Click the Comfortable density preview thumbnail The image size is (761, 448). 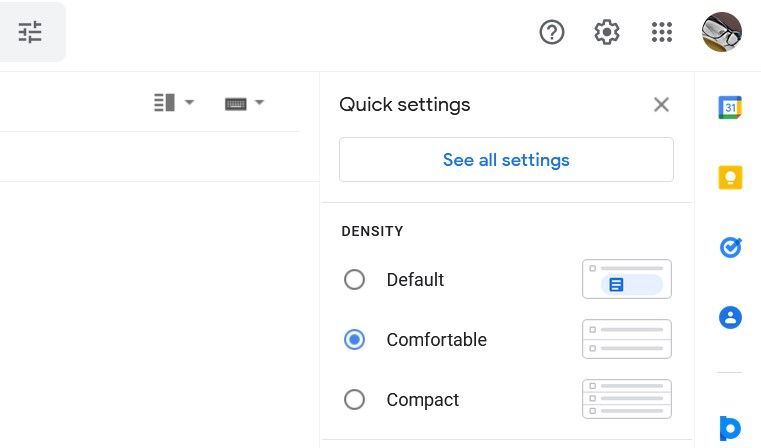point(627,340)
